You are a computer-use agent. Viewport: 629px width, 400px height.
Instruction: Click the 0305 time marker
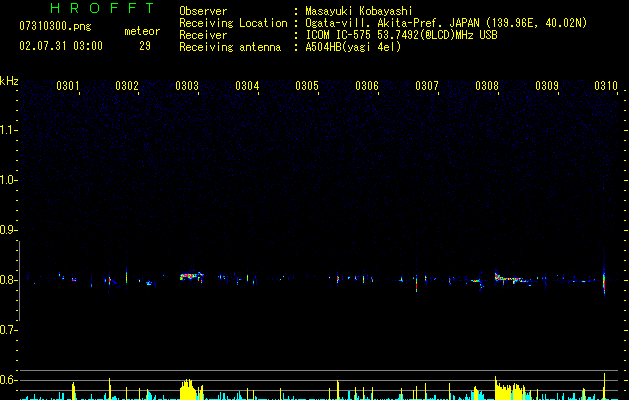[307, 86]
